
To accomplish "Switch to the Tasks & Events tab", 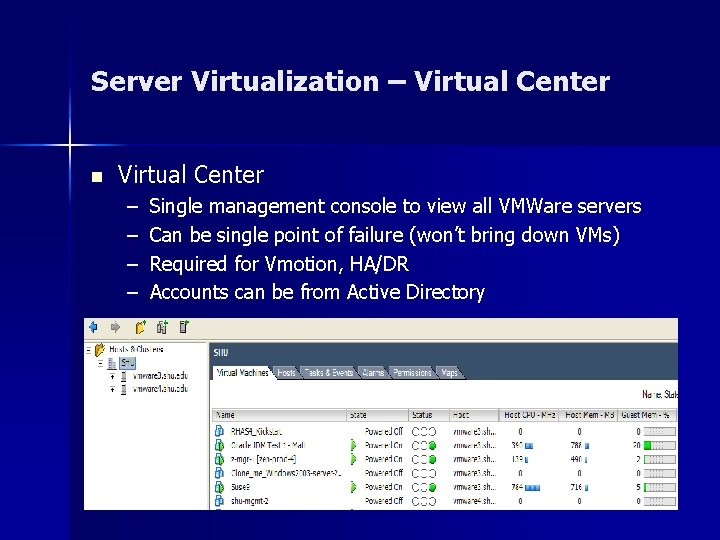I will [x=329, y=372].
